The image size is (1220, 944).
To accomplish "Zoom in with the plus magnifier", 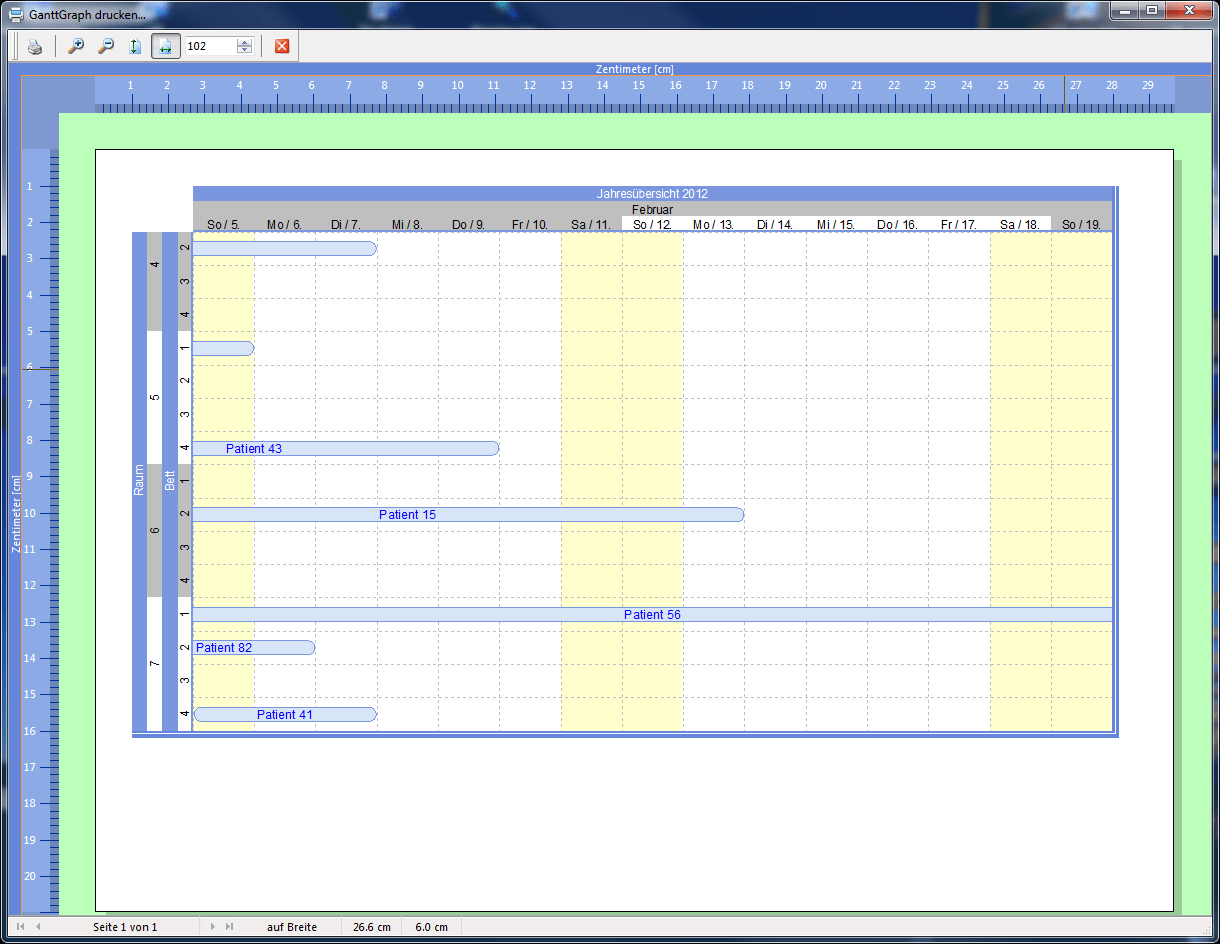I will [x=75, y=47].
